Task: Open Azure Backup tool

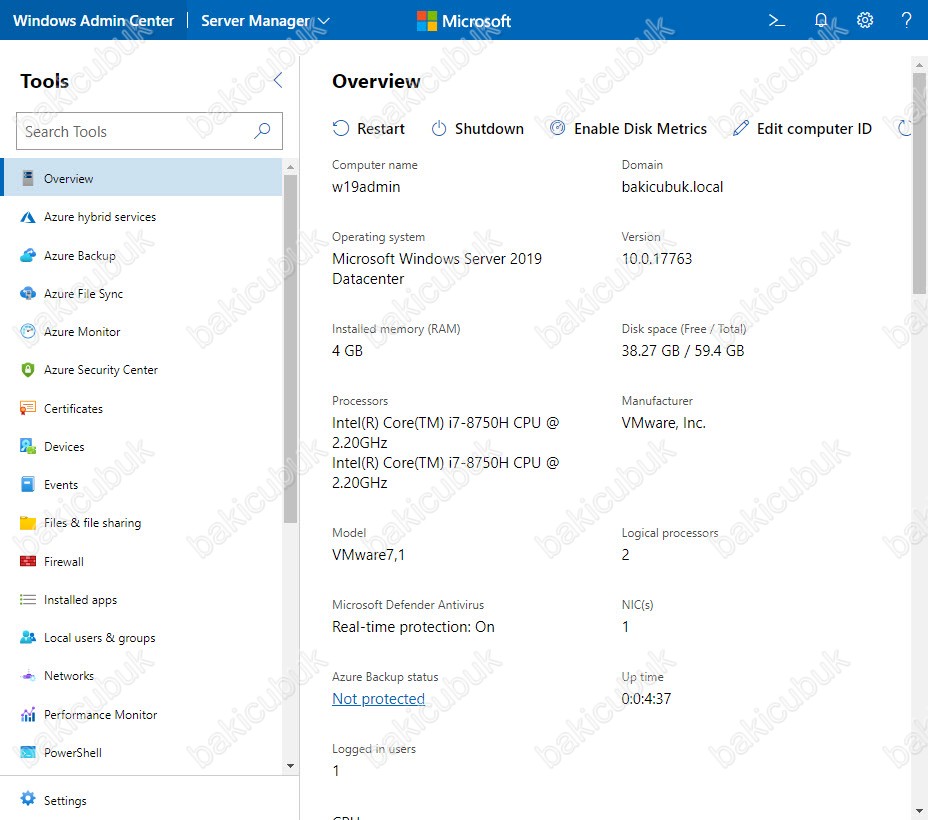Action: point(143,256)
